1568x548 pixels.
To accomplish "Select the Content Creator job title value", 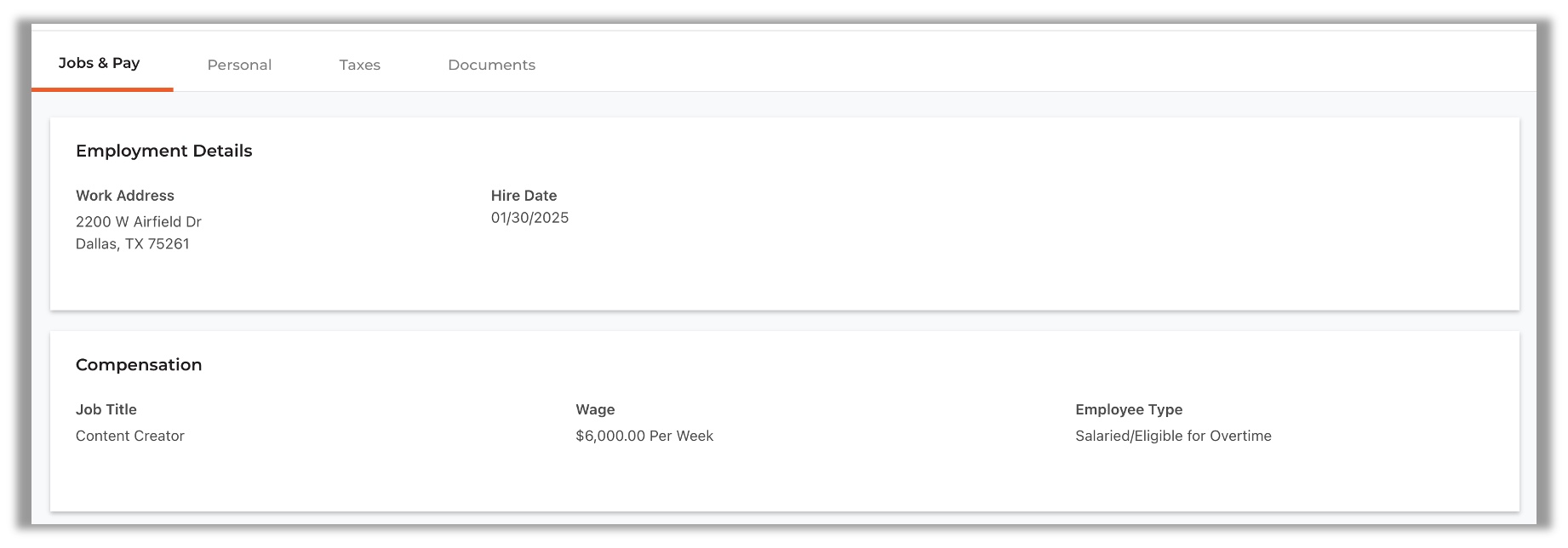I will [x=129, y=436].
